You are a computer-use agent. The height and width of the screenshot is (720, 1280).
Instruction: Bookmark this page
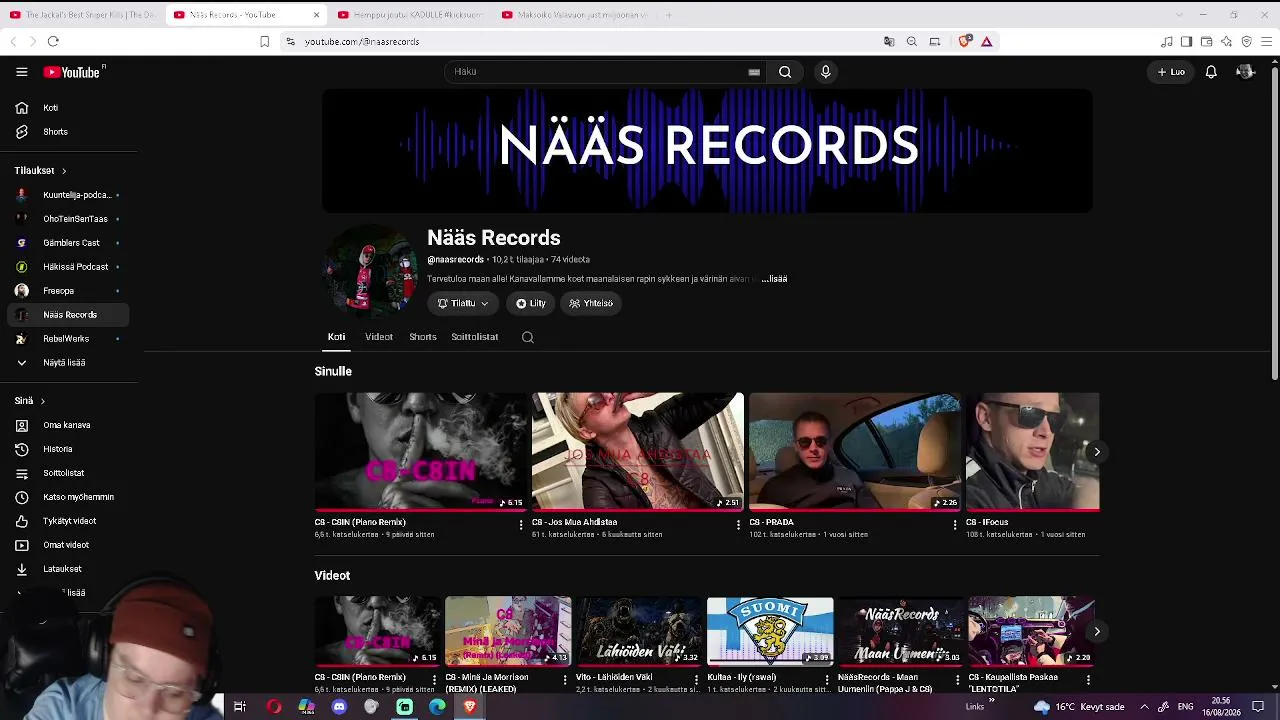pos(264,41)
